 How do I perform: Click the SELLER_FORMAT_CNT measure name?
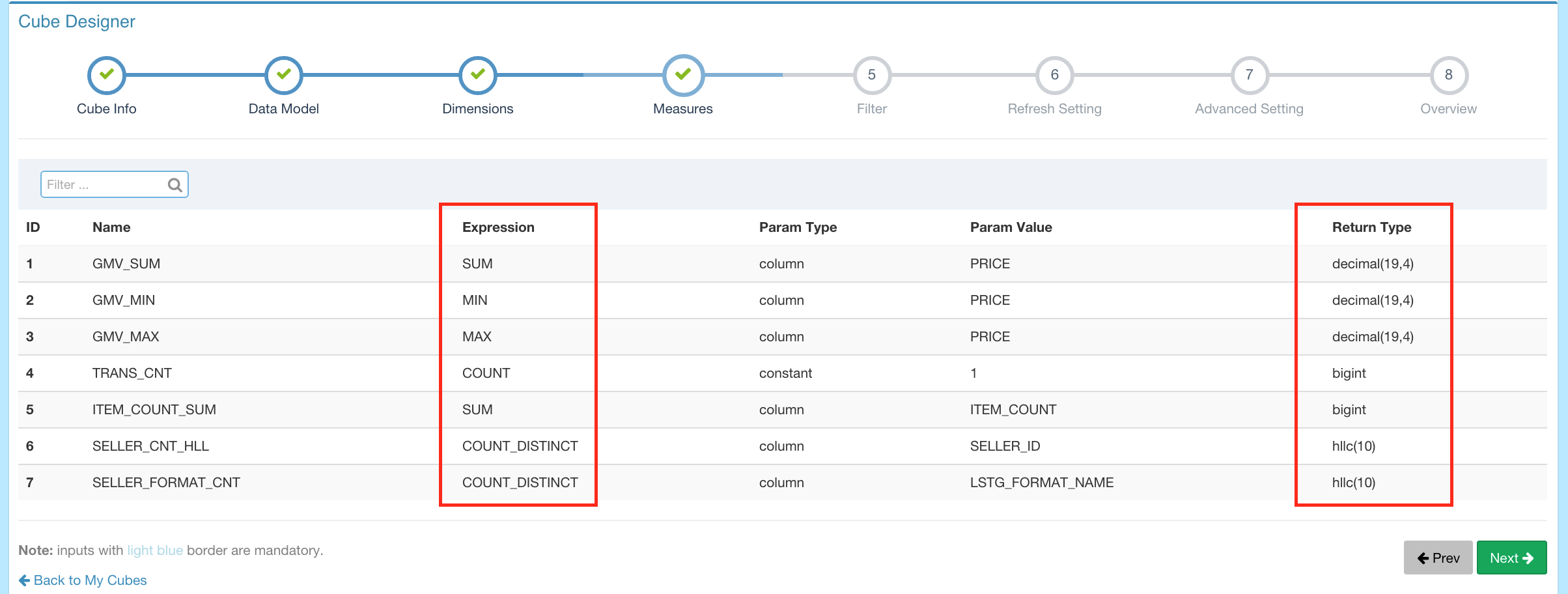(x=166, y=483)
